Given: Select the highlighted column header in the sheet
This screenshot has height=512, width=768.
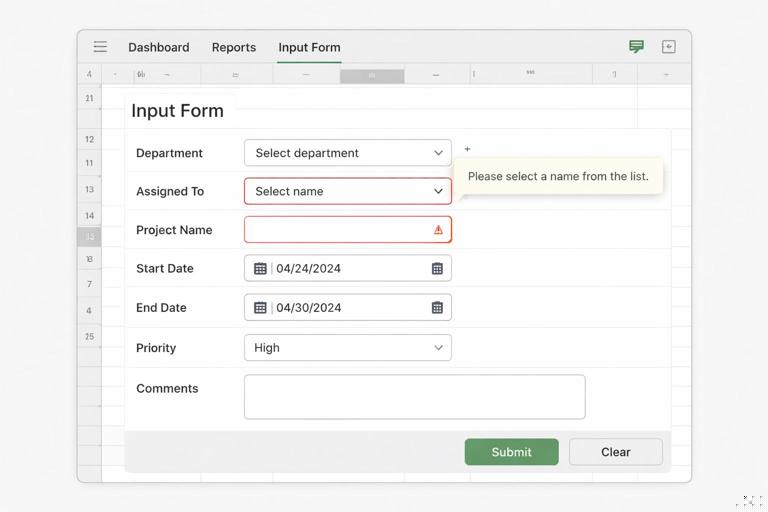Looking at the screenshot, I should point(372,76).
